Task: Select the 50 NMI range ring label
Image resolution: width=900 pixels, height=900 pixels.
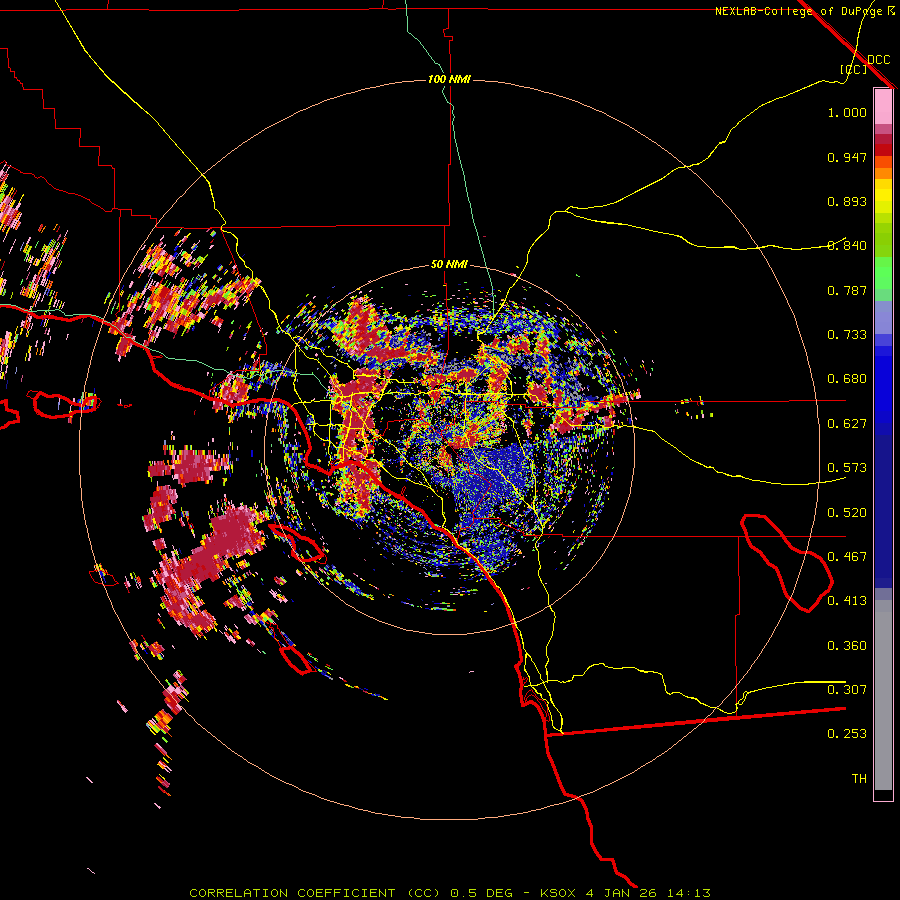Action: pos(449,265)
